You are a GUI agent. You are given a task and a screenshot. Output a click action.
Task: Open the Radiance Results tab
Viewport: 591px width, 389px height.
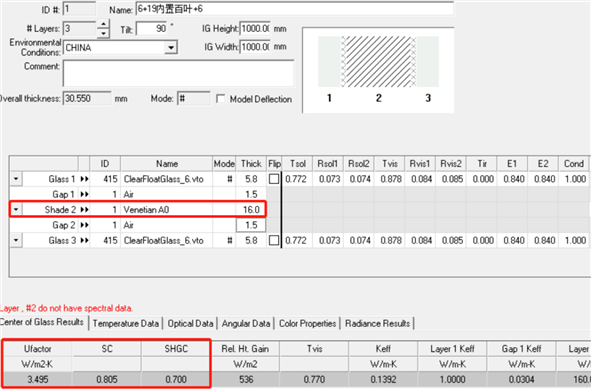click(x=377, y=324)
